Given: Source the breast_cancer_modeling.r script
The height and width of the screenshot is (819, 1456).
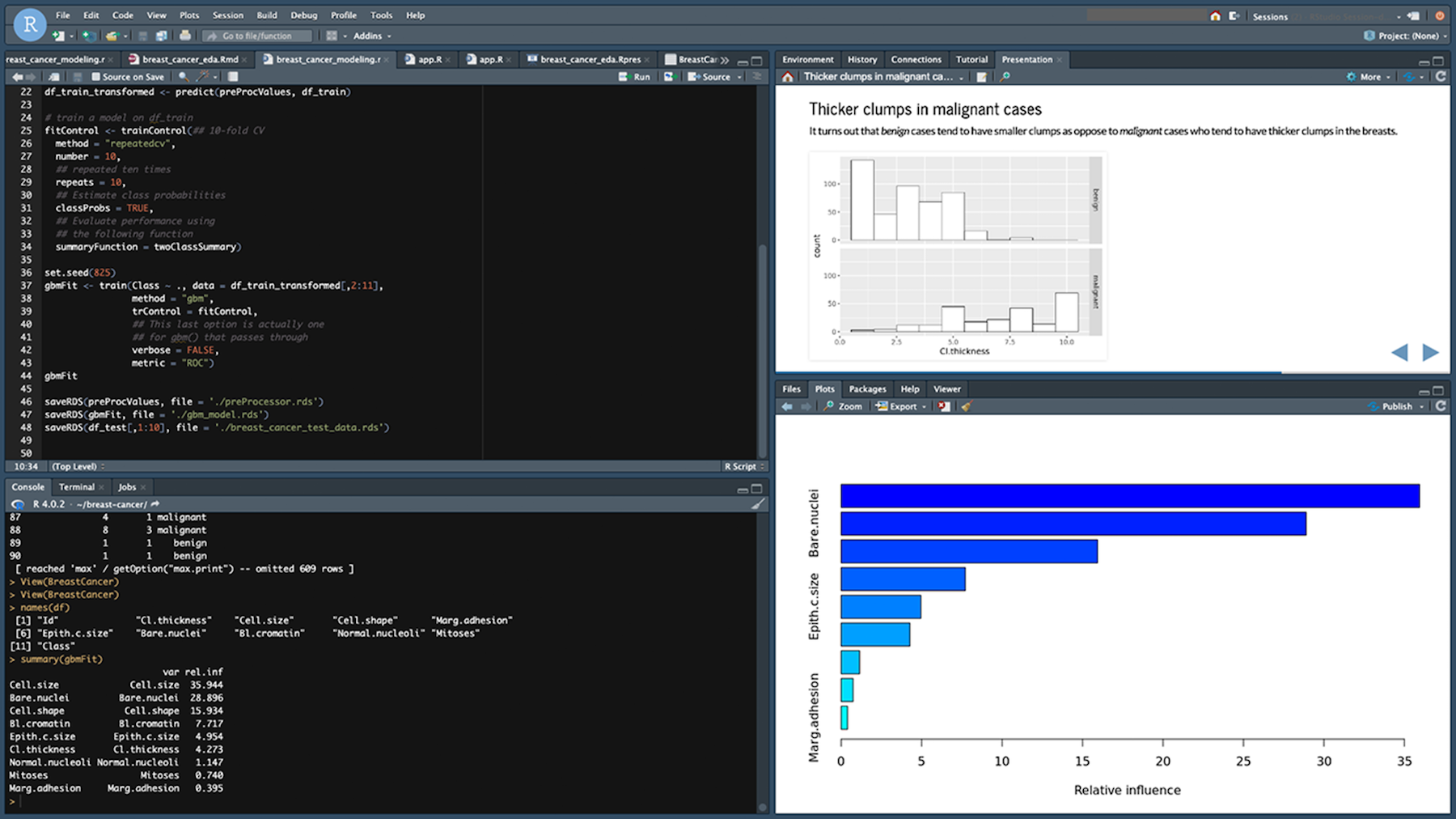Looking at the screenshot, I should click(711, 76).
